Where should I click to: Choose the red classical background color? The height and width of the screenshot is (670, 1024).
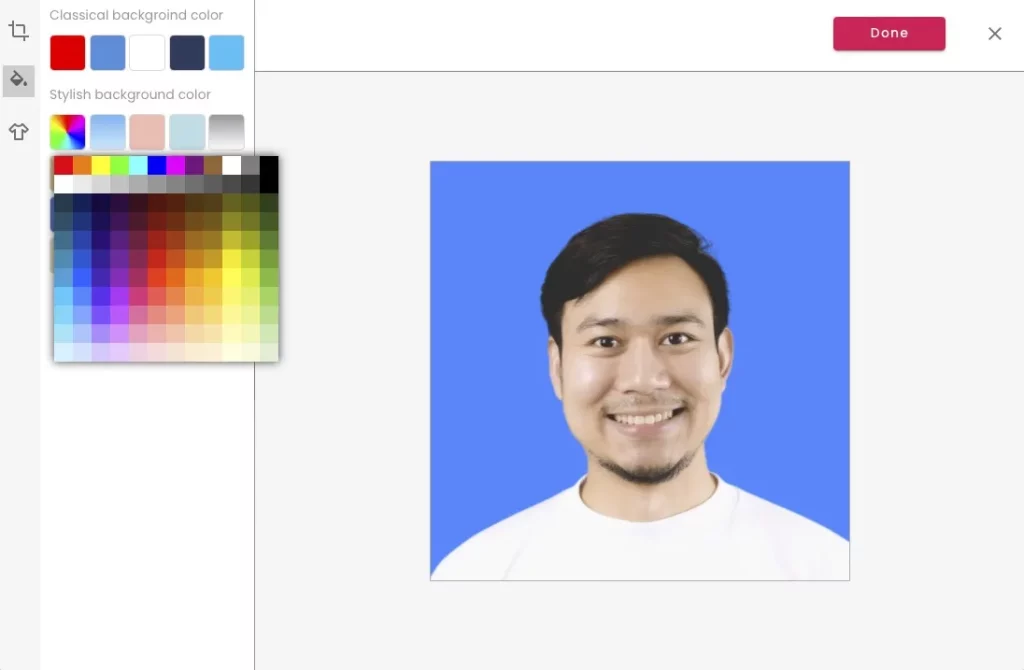coord(67,52)
